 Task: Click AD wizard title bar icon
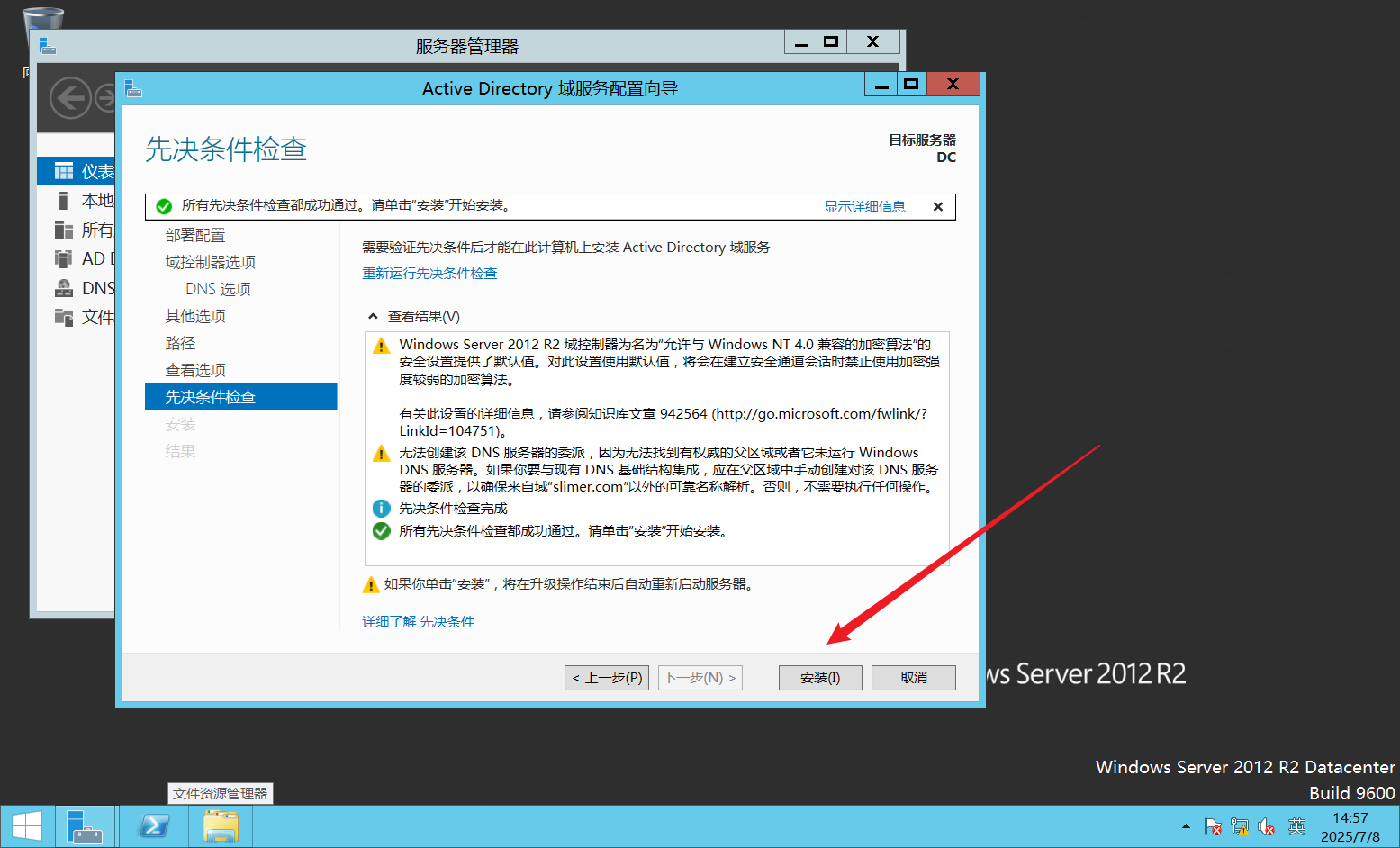click(133, 88)
